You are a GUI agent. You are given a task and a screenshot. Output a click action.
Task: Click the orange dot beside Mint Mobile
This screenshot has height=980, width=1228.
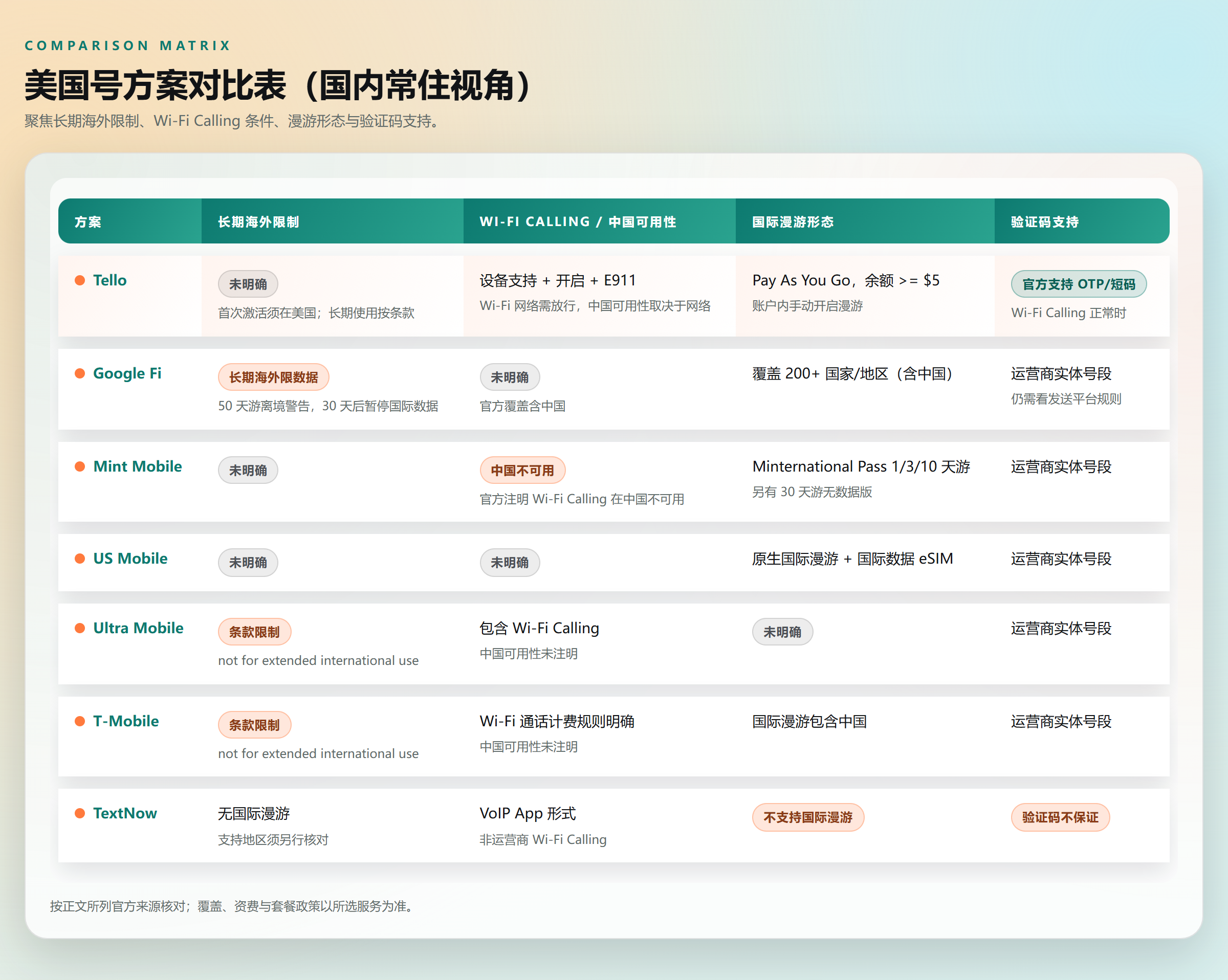click(80, 466)
